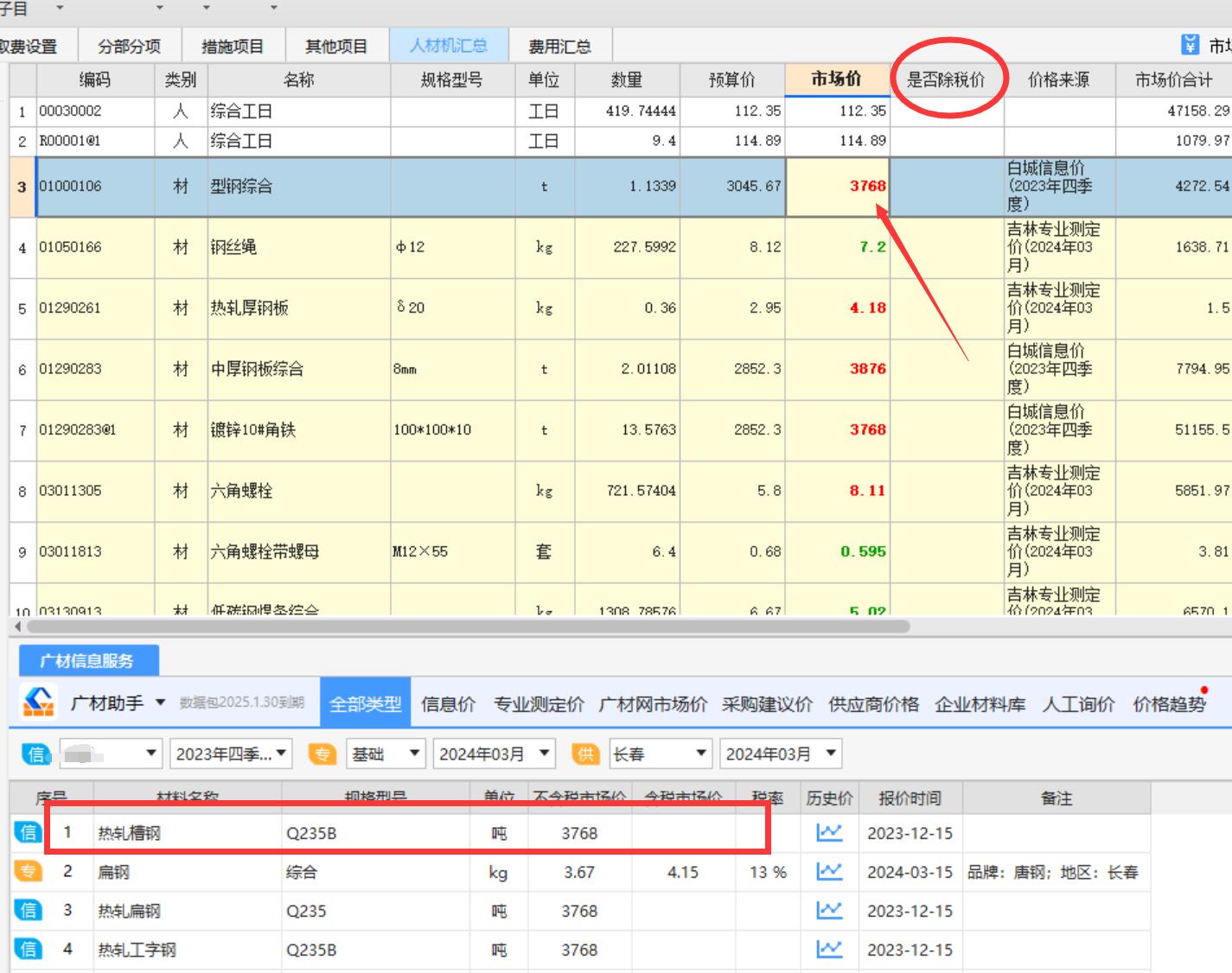Open the 2024年03月 dropdown beside 基础

click(494, 754)
